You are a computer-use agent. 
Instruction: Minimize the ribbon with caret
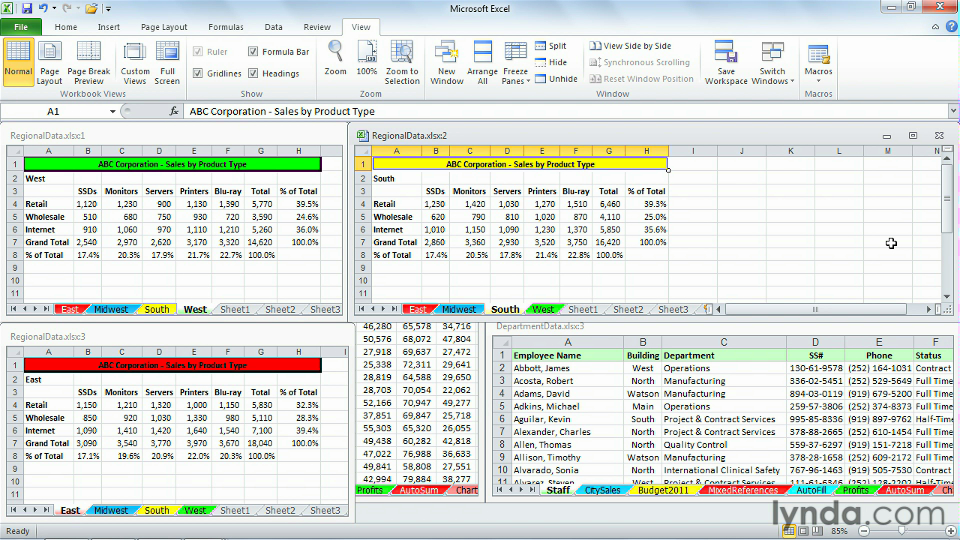pos(936,26)
